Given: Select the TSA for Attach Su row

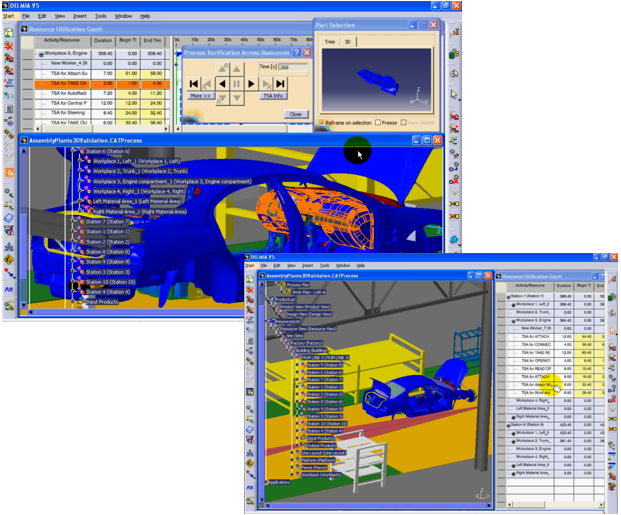Looking at the screenshot, I should (x=102, y=74).
